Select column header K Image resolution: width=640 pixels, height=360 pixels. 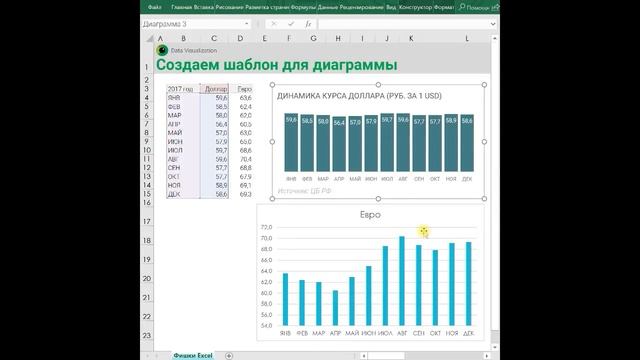[411, 38]
